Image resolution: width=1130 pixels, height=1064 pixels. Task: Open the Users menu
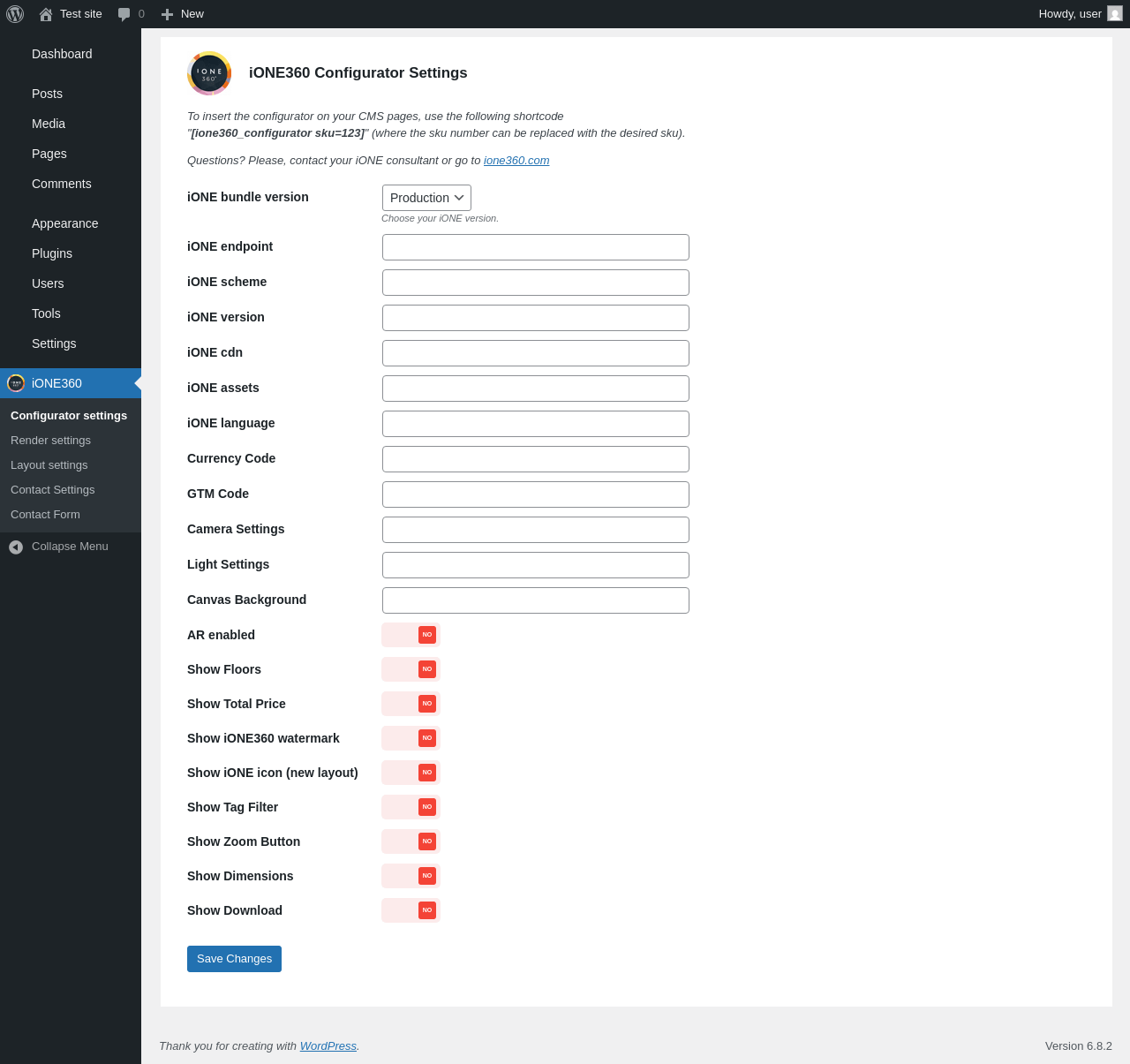pos(71,283)
